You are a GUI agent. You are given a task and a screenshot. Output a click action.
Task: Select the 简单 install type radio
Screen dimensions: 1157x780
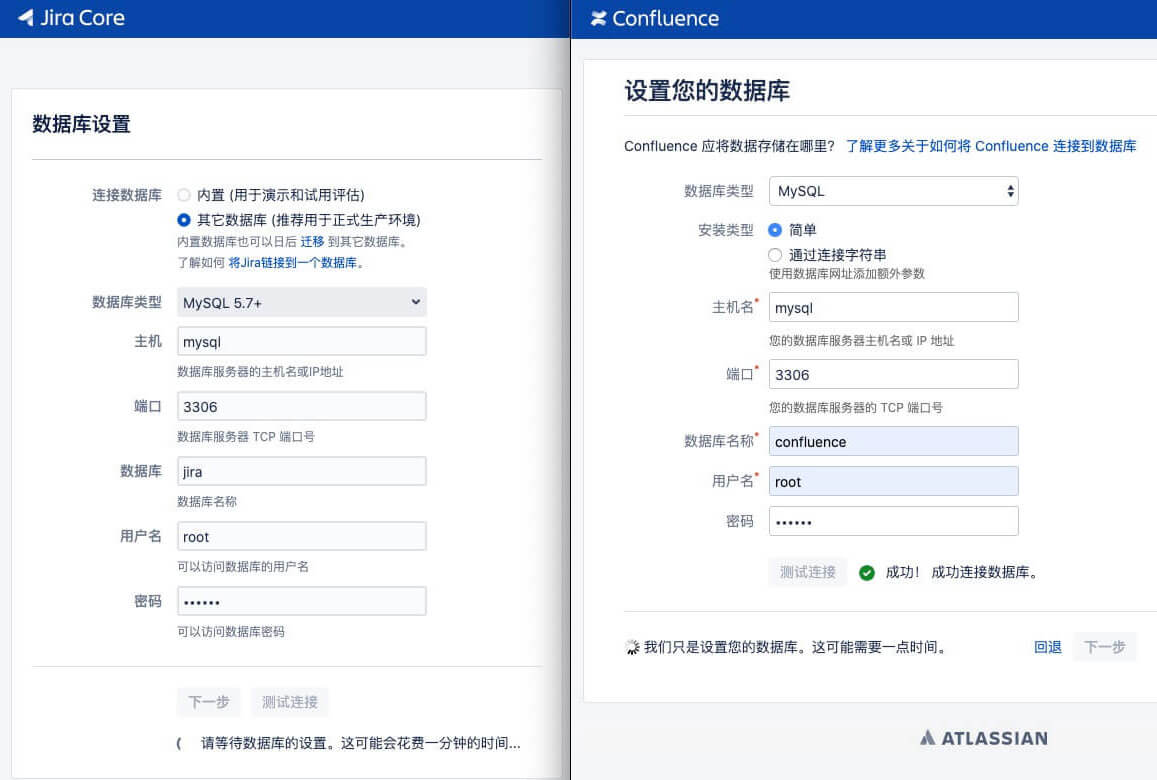(775, 230)
